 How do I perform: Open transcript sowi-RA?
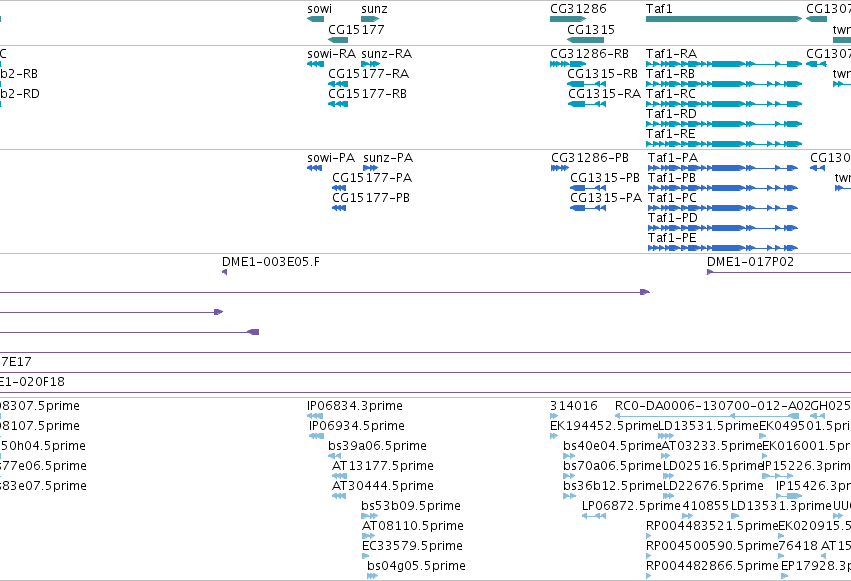332,54
